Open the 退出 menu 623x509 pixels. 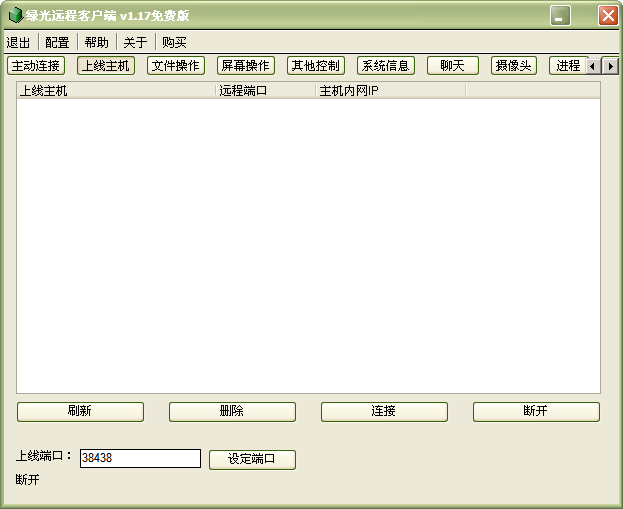(x=18, y=42)
